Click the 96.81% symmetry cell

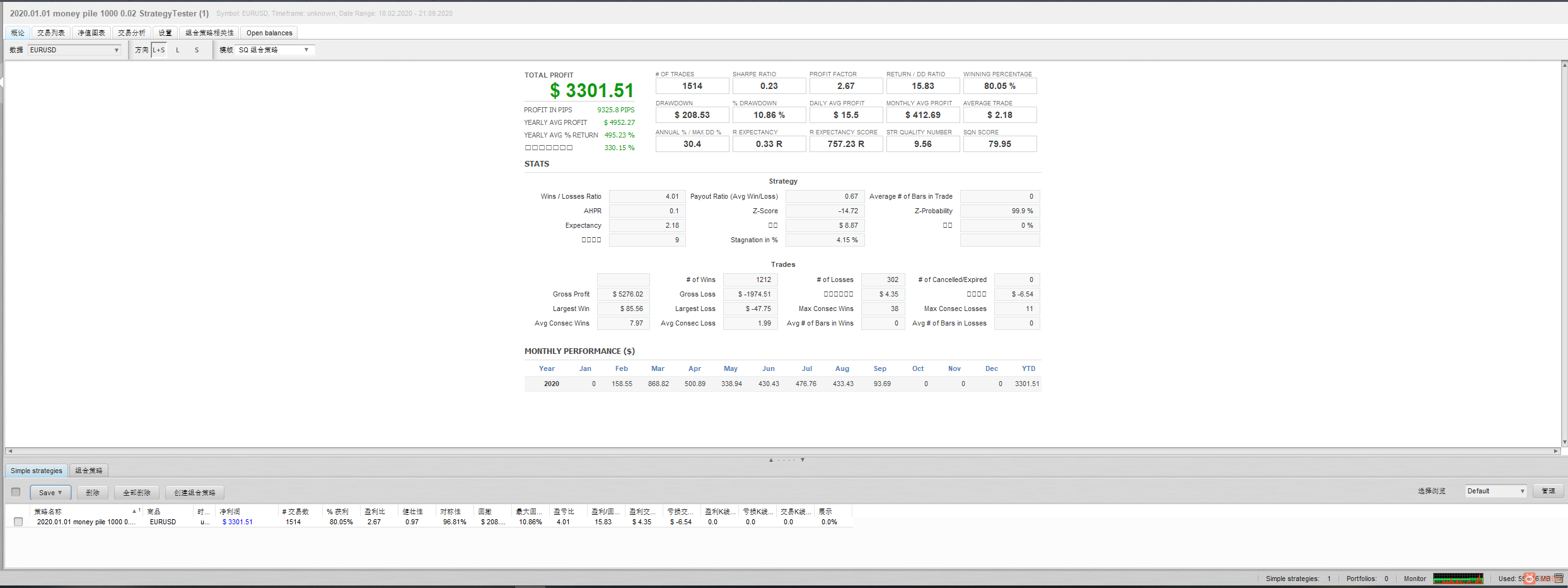[x=455, y=522]
